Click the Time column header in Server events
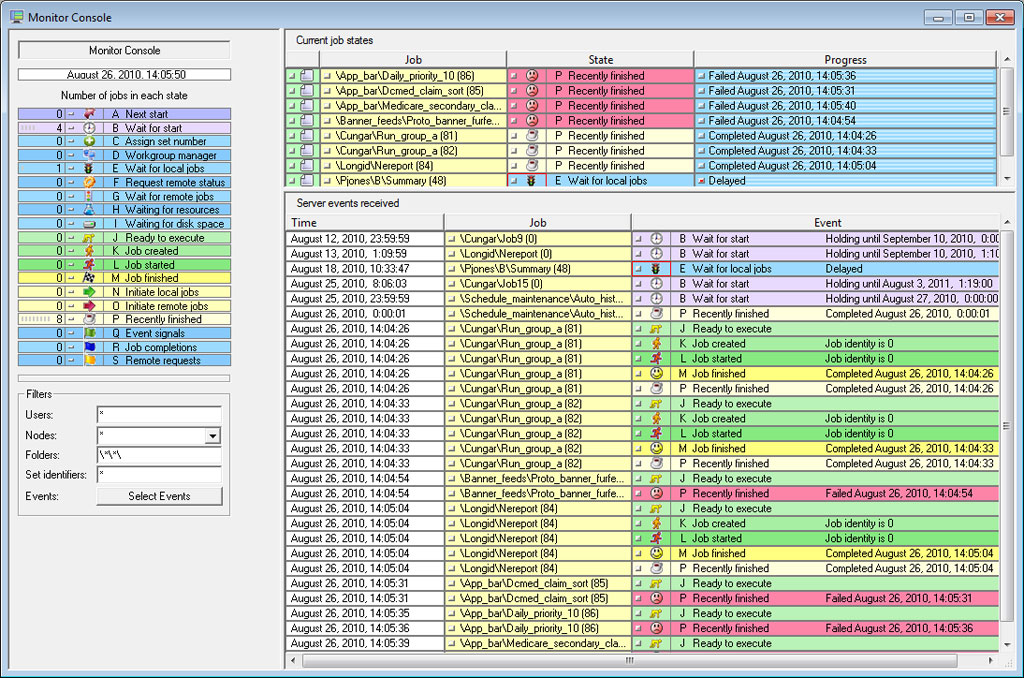 pyautogui.click(x=364, y=223)
